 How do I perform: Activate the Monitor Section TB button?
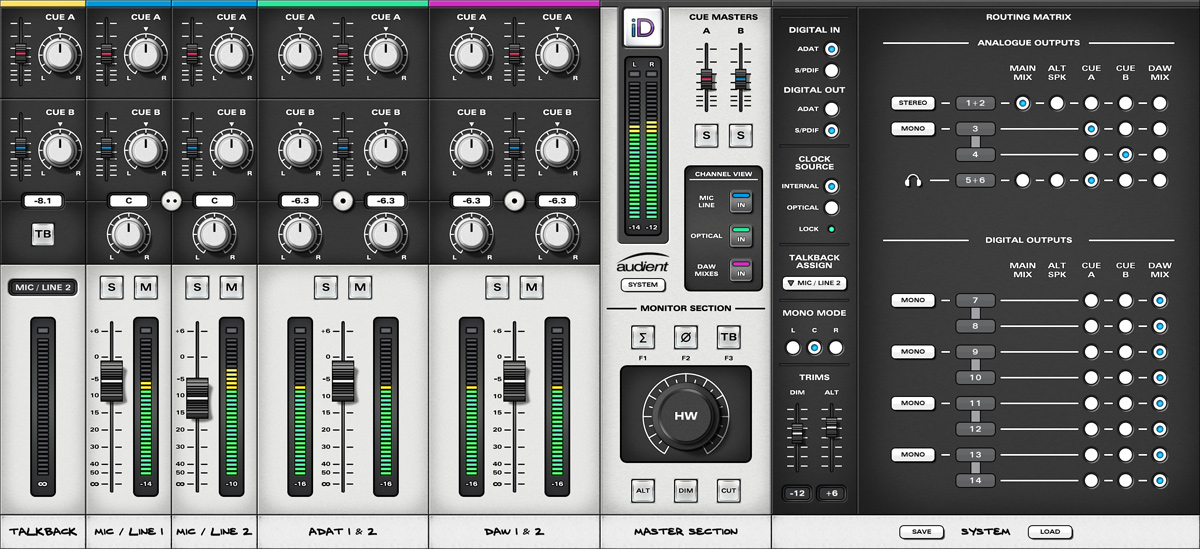[729, 337]
